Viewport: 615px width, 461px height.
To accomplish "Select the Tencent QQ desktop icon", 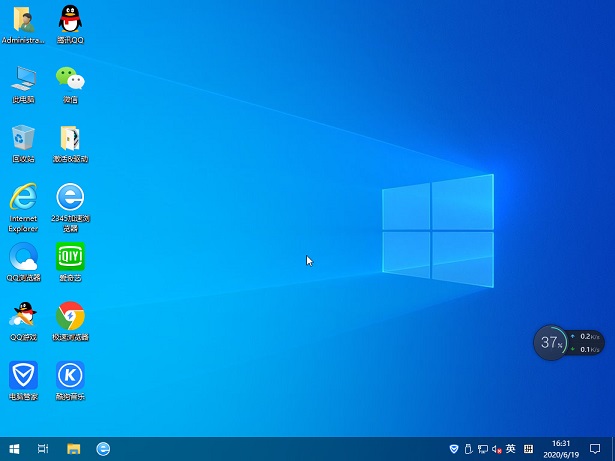I will point(70,20).
